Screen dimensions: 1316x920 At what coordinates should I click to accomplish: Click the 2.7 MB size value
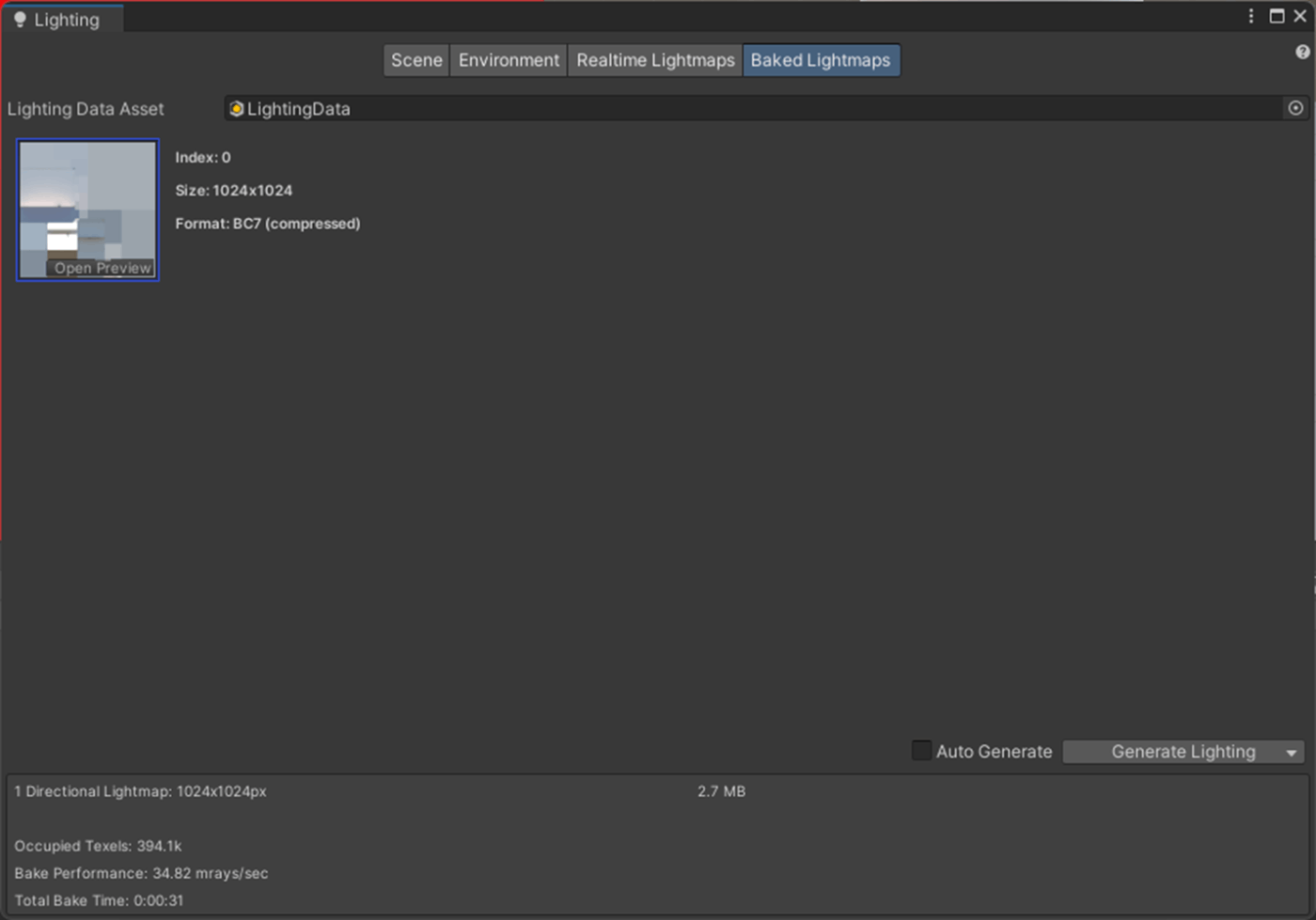[x=721, y=791]
